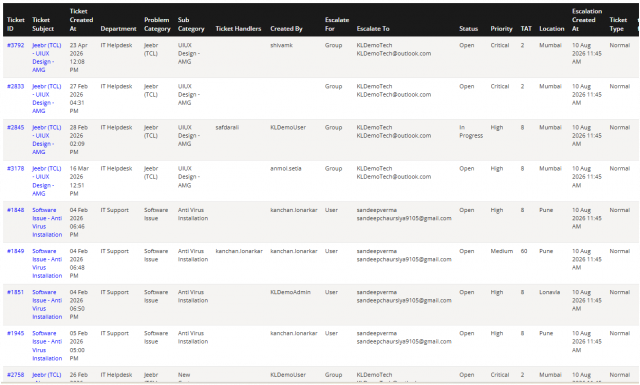Click the Ticket Created At column header
The height and width of the screenshot is (385, 640).
pos(81,20)
